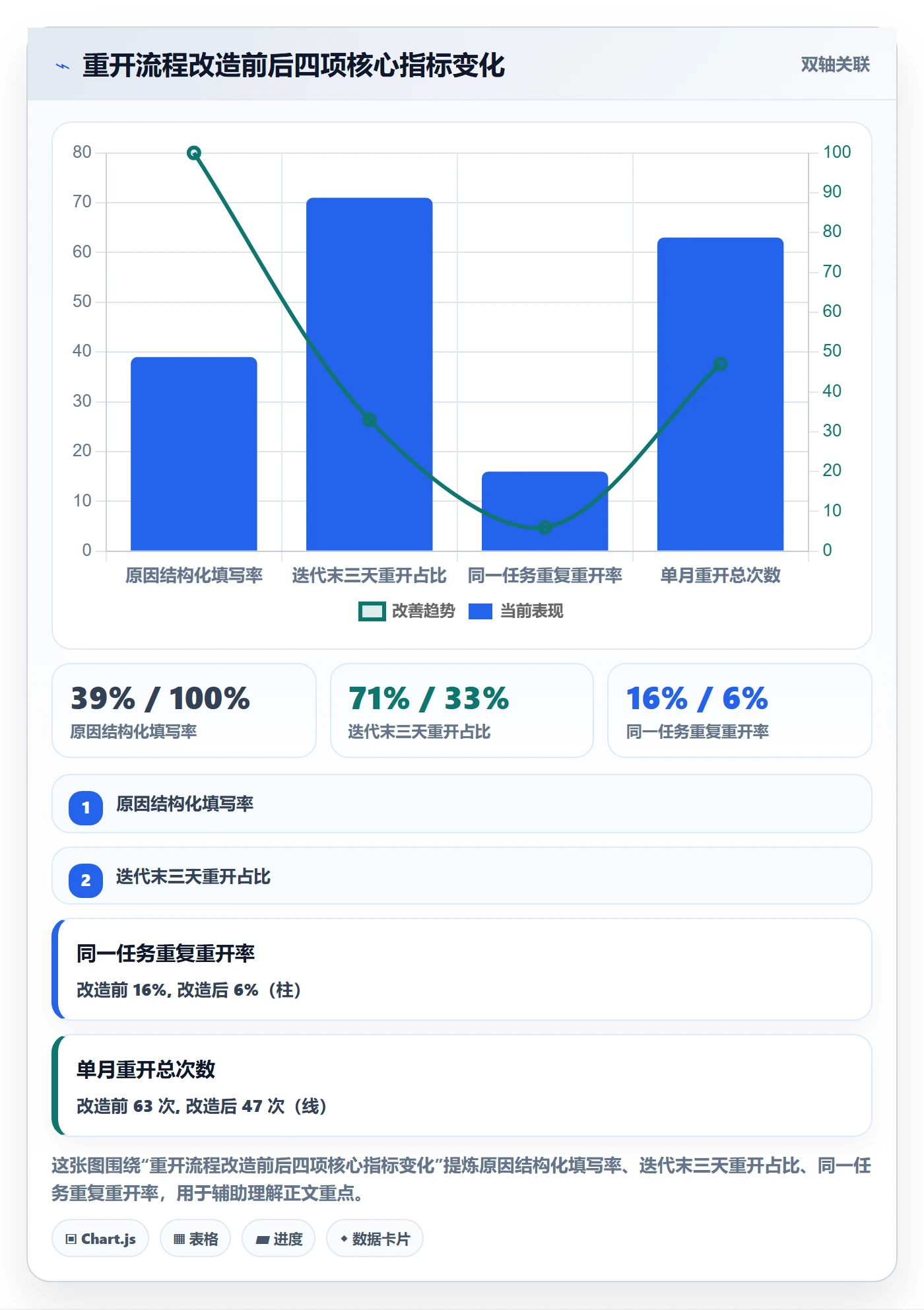Click the 双轴关联 label in header
This screenshot has width=924, height=1310.
835,65
